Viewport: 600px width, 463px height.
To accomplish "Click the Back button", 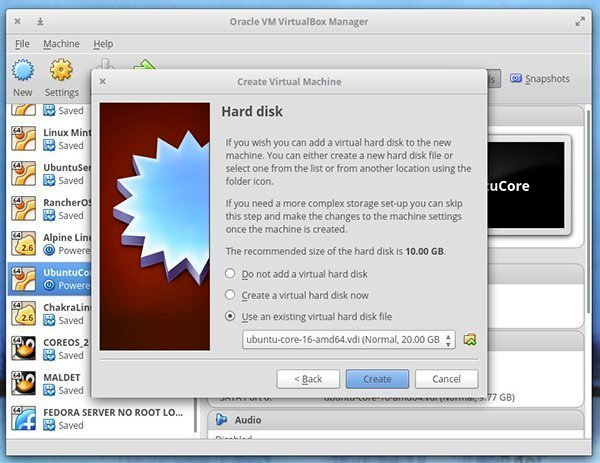I will coord(307,379).
